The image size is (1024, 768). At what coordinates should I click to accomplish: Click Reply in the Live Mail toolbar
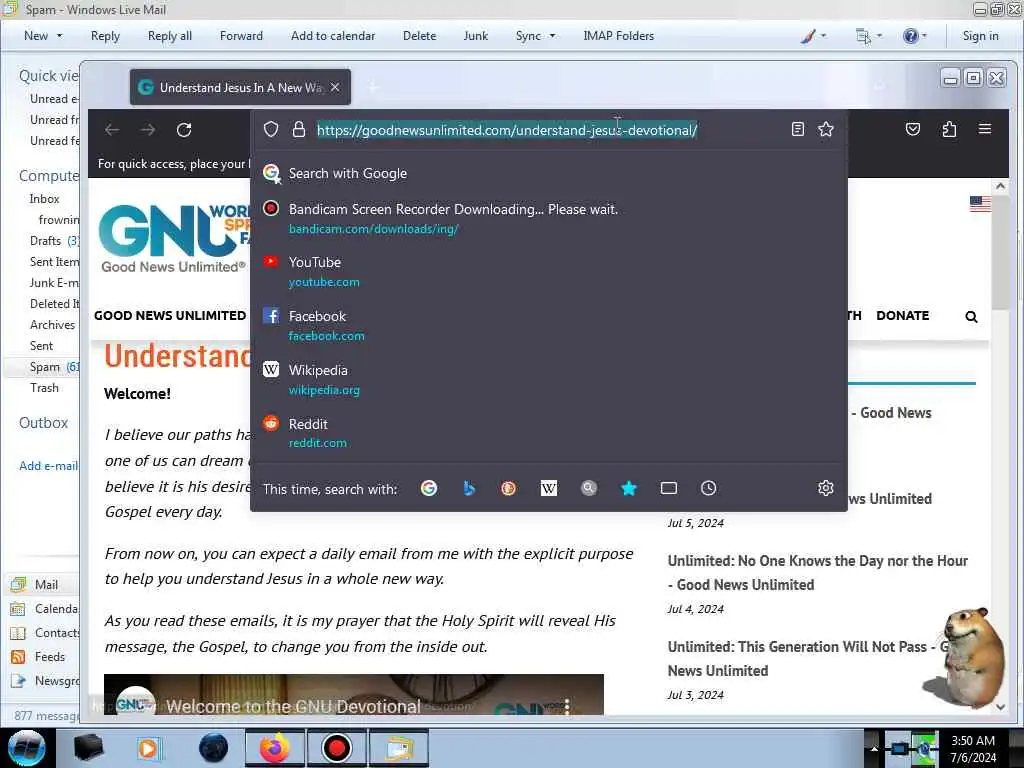(x=105, y=36)
